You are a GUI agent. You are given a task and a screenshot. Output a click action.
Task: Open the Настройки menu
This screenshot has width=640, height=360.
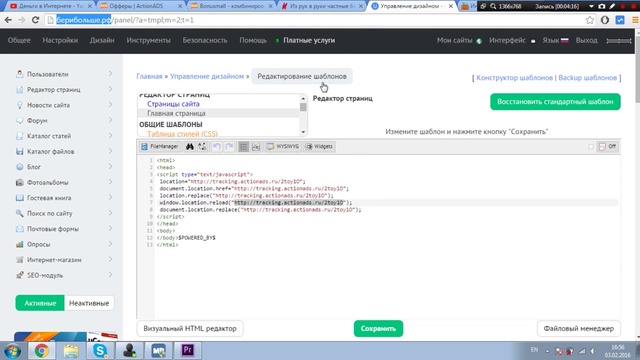click(60, 40)
